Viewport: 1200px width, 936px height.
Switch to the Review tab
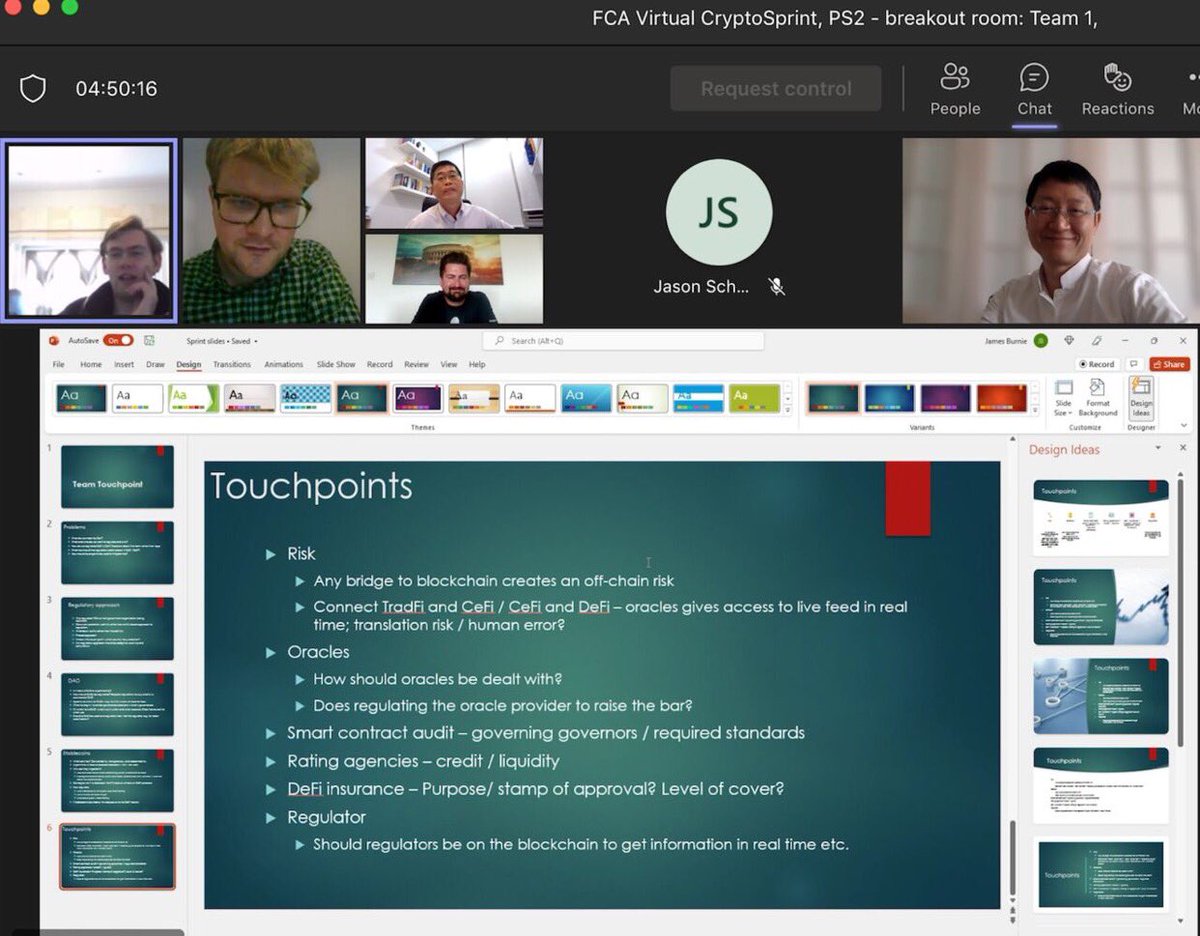[416, 365]
